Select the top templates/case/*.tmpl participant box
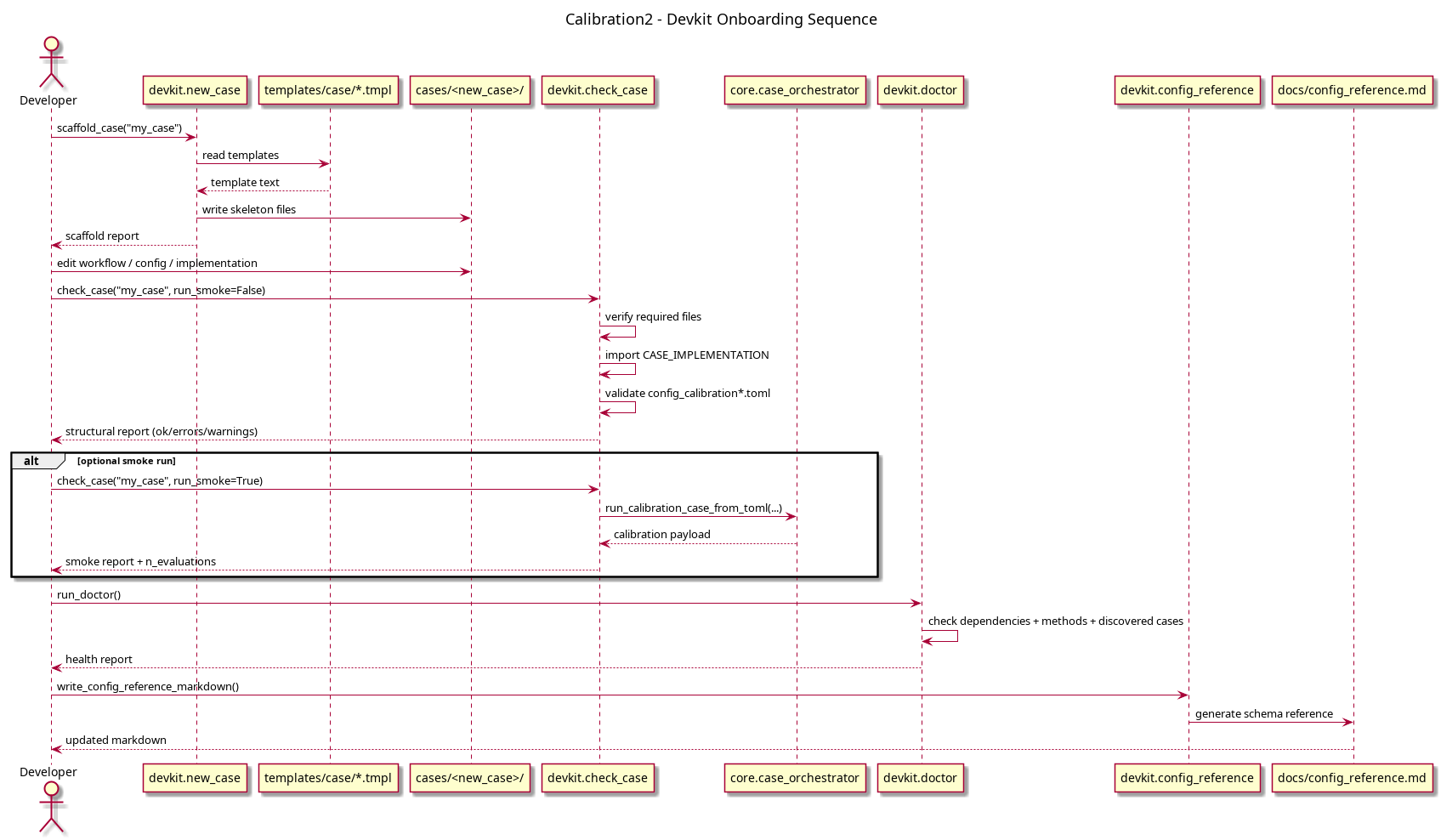This screenshot has height=840, width=1441. click(328, 90)
